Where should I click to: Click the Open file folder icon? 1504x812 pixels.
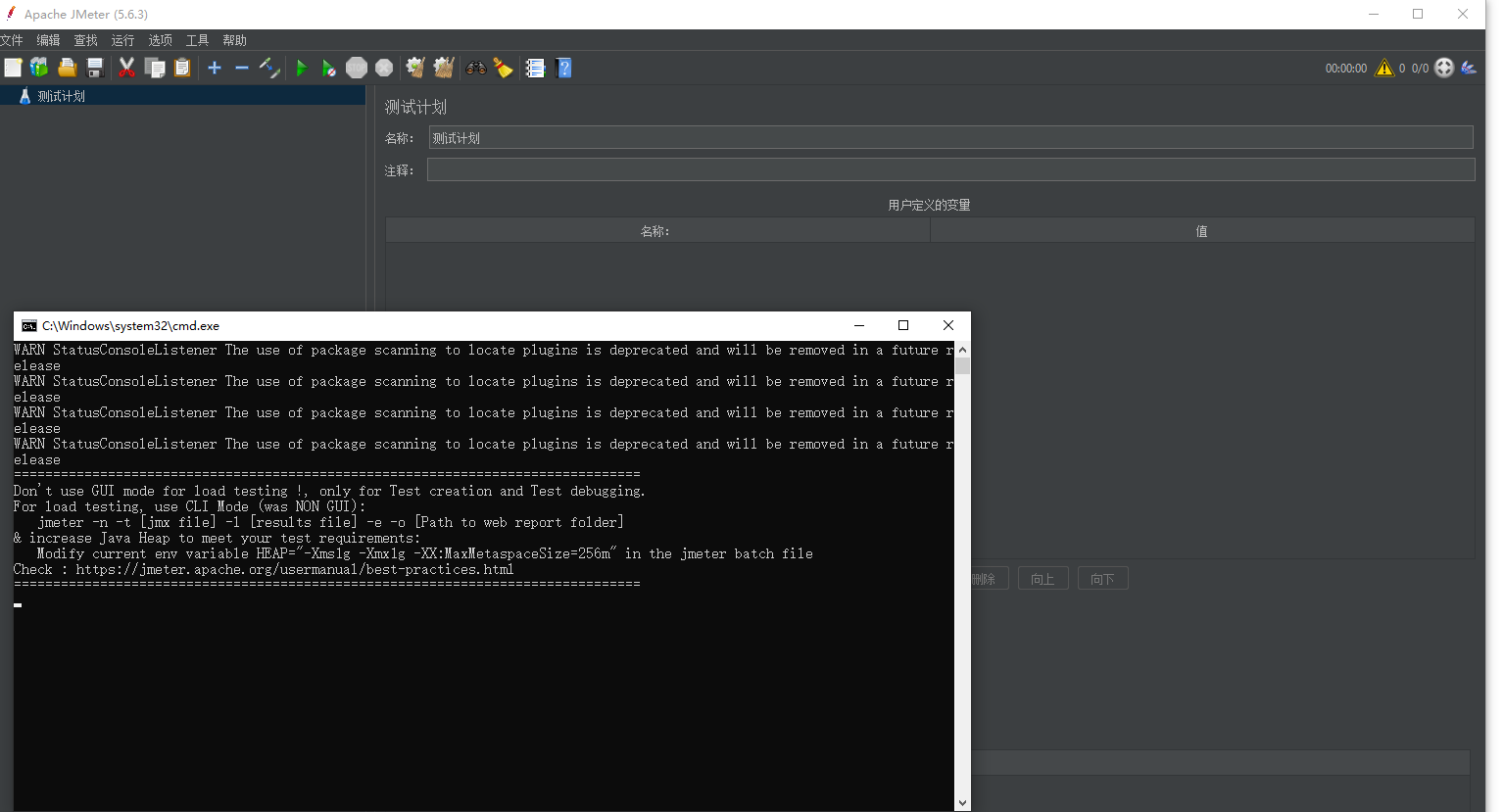(68, 68)
